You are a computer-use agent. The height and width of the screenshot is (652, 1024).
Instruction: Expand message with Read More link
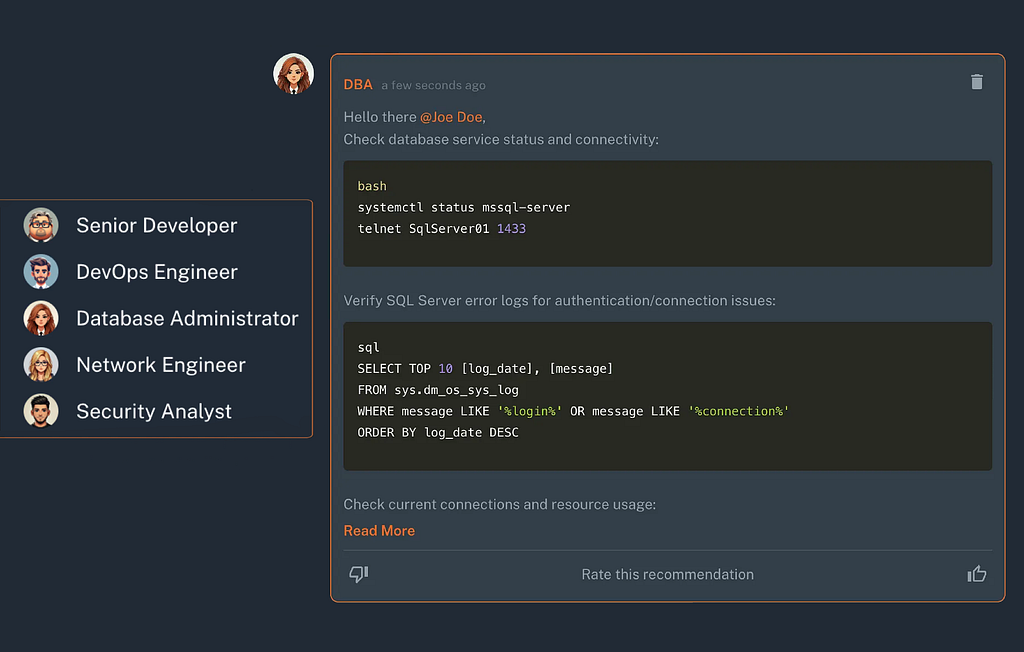click(x=379, y=530)
